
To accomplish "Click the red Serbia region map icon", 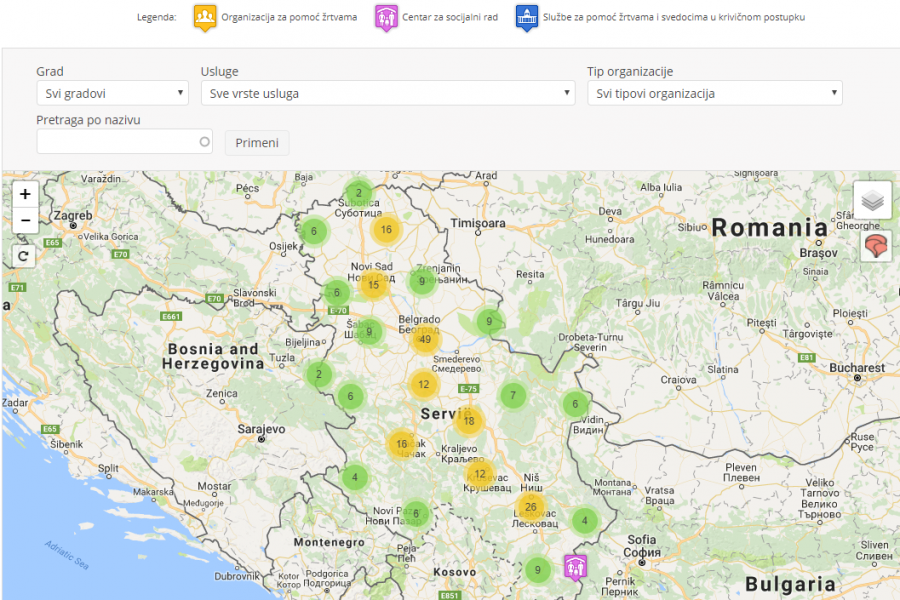I will point(875,246).
